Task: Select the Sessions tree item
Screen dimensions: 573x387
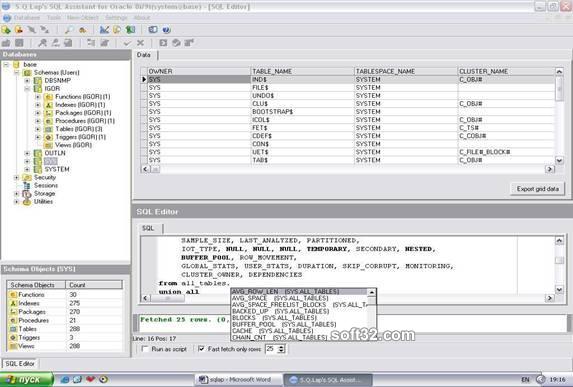Action: 46,186
